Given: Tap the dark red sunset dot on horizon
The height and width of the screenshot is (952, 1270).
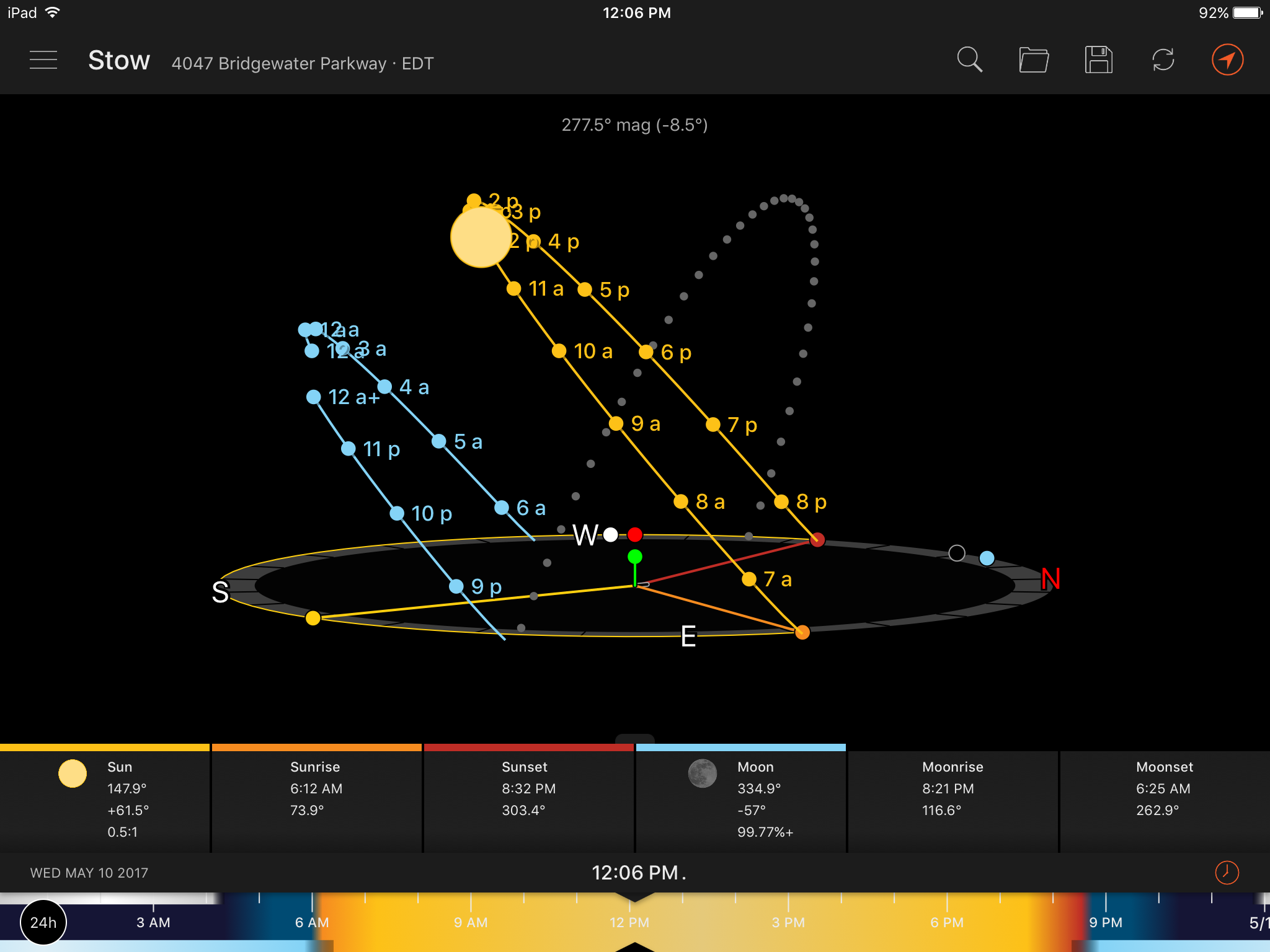Looking at the screenshot, I should (817, 540).
